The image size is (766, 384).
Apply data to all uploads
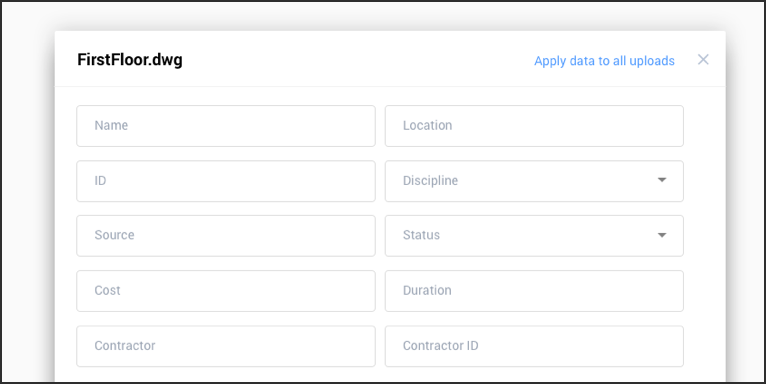tap(604, 61)
